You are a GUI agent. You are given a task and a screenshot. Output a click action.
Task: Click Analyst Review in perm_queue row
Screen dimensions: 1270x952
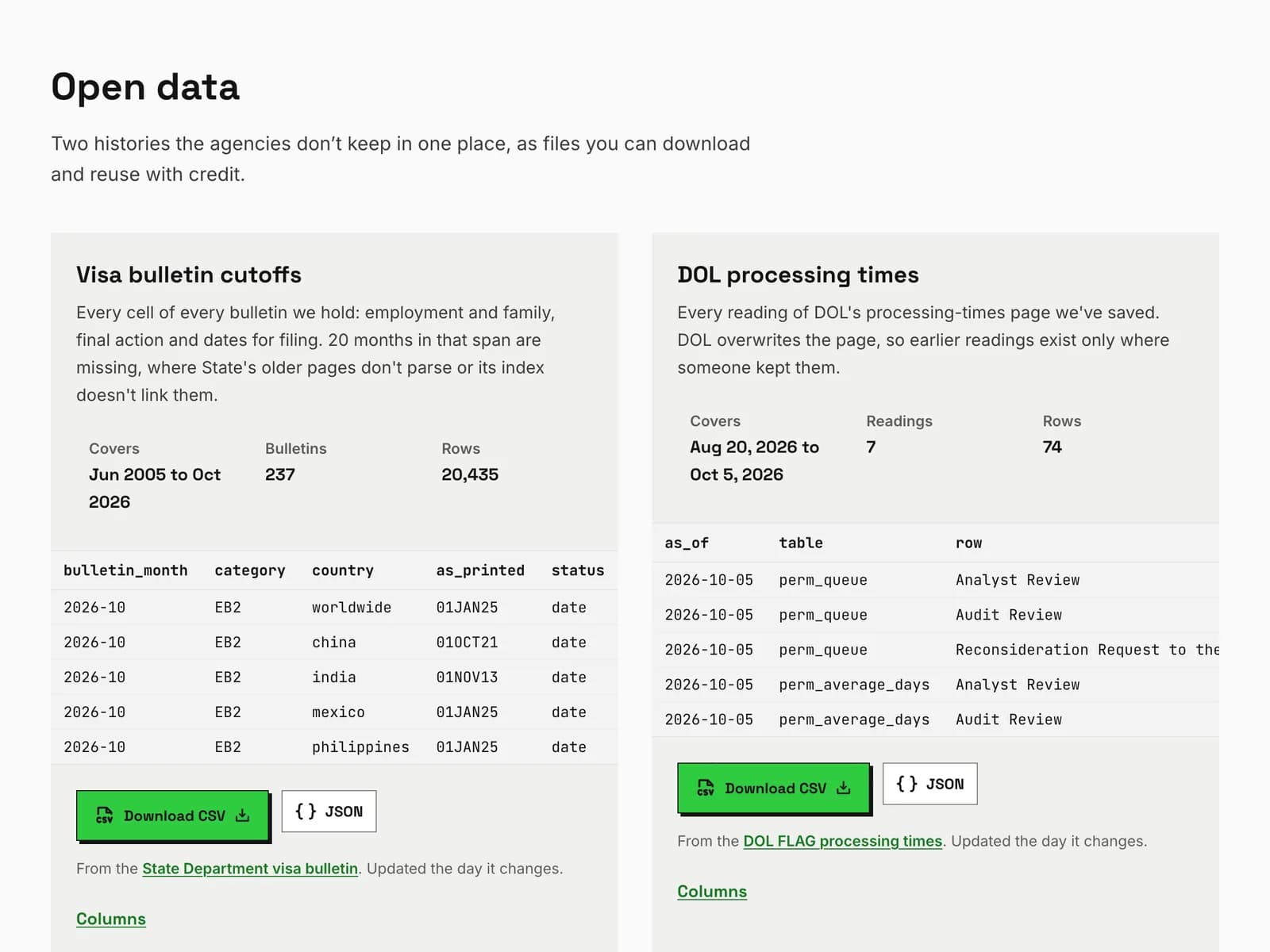[x=1018, y=580]
